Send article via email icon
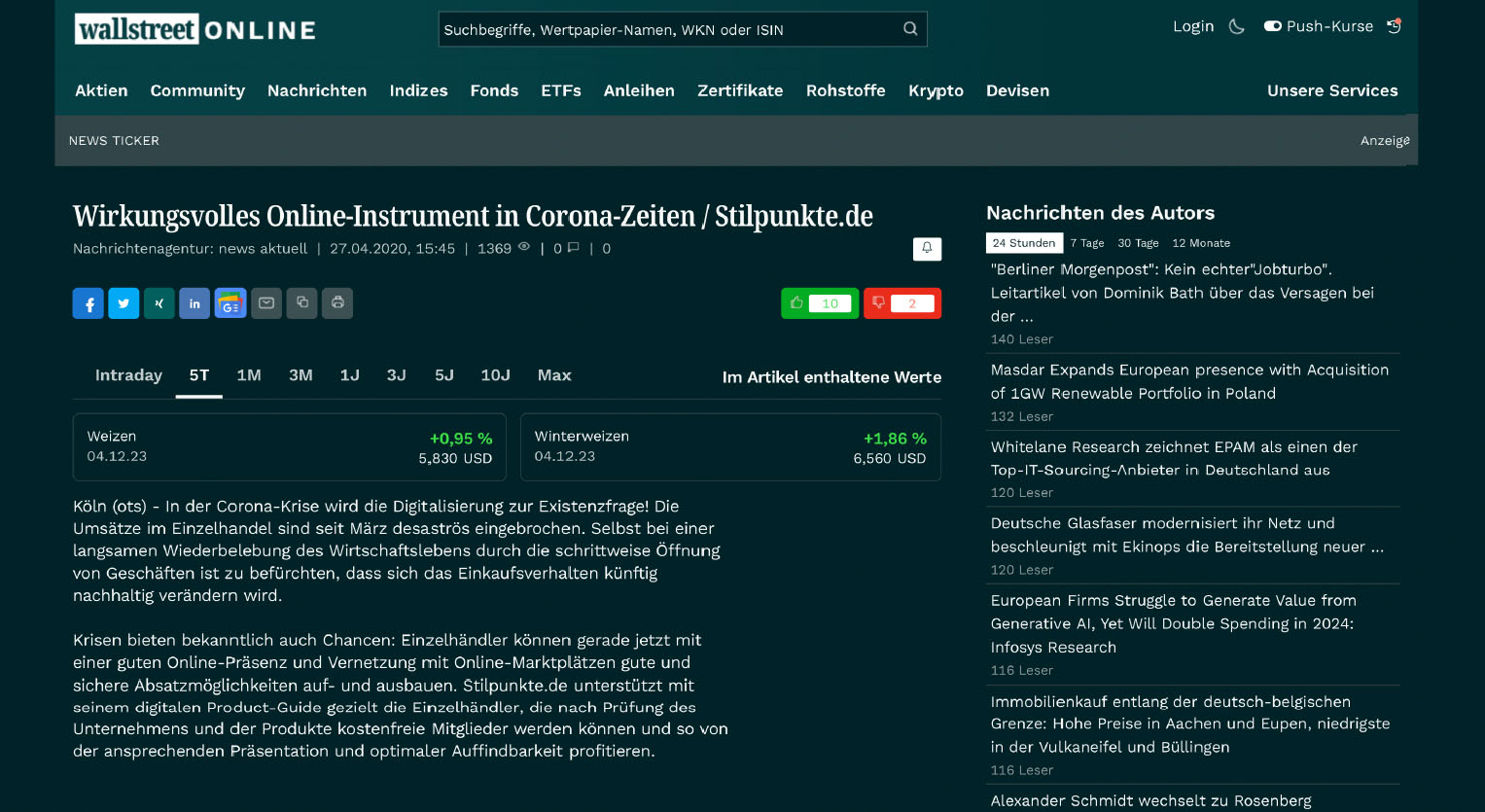 266,303
